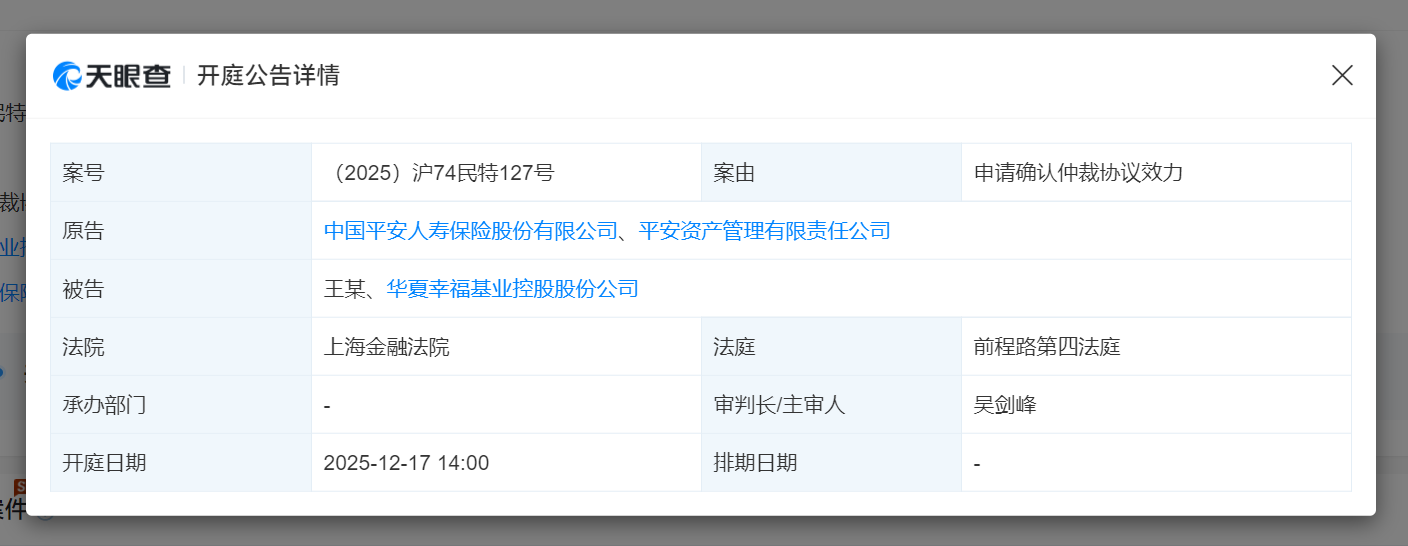This screenshot has width=1408, height=546.
Task: Click the 申请确认仲裁协议效力 case cause text
Action: (x=1078, y=173)
